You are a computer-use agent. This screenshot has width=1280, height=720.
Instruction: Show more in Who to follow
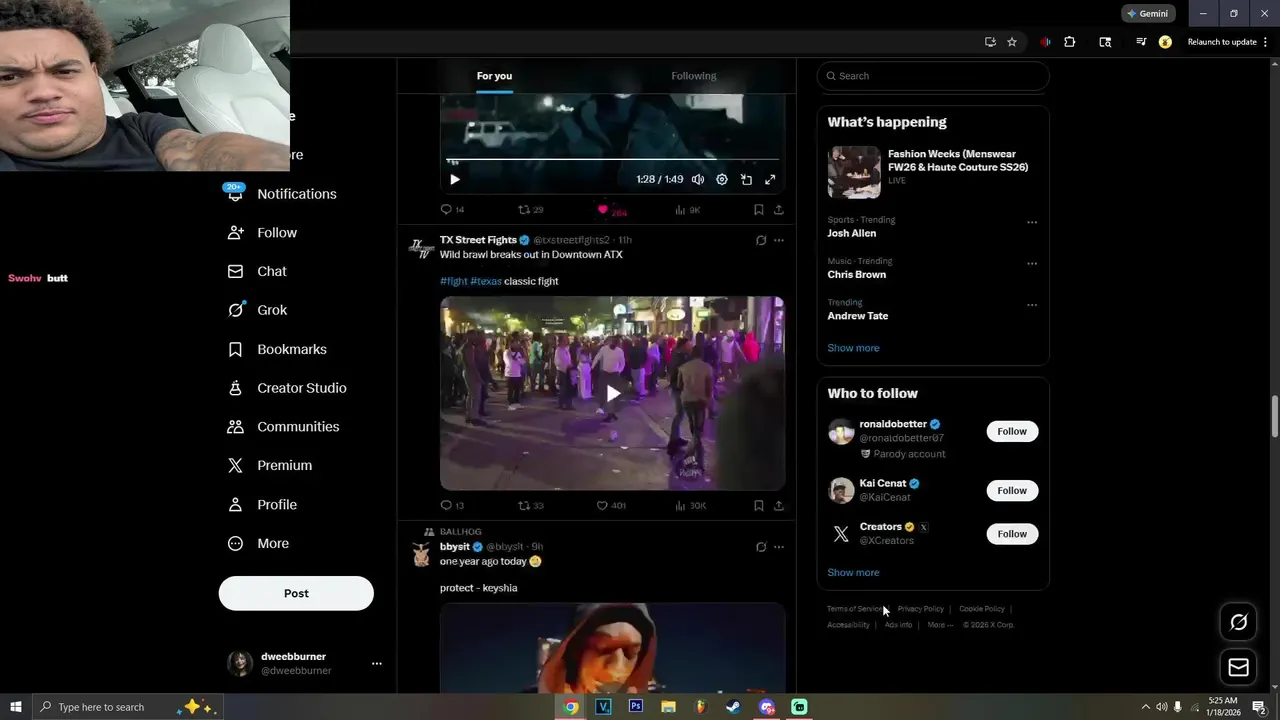coord(853,573)
